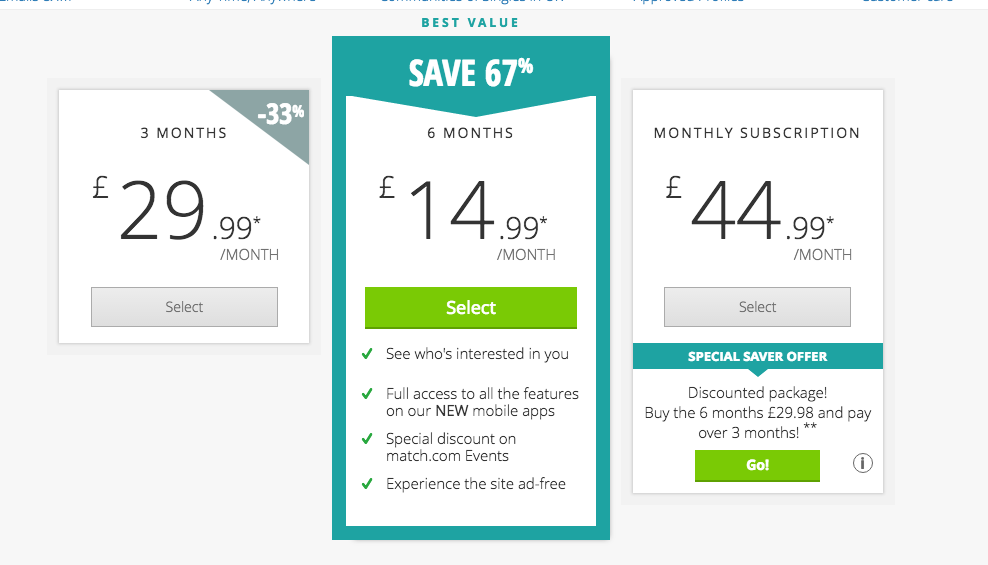Click the £14.99 per month price
The image size is (988, 565).
[x=468, y=219]
